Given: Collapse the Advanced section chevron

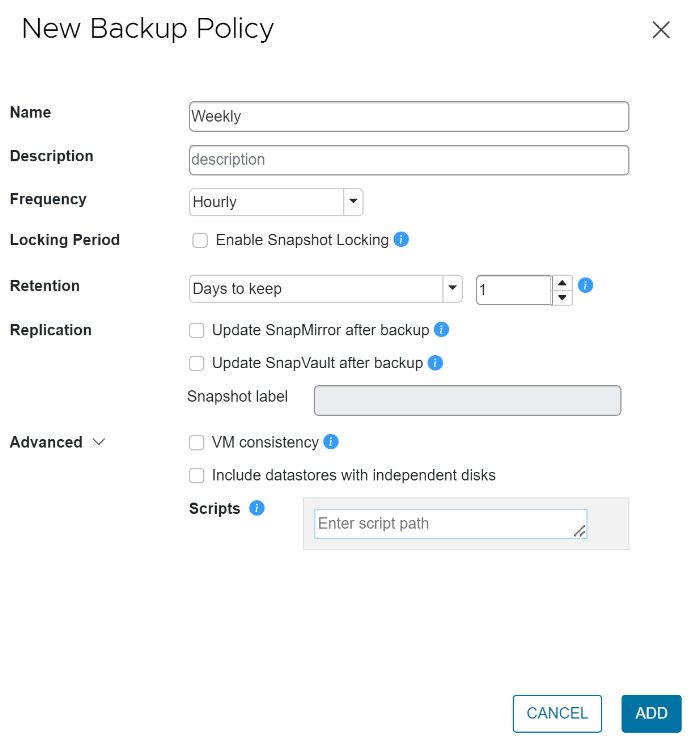Looking at the screenshot, I should 98,442.
